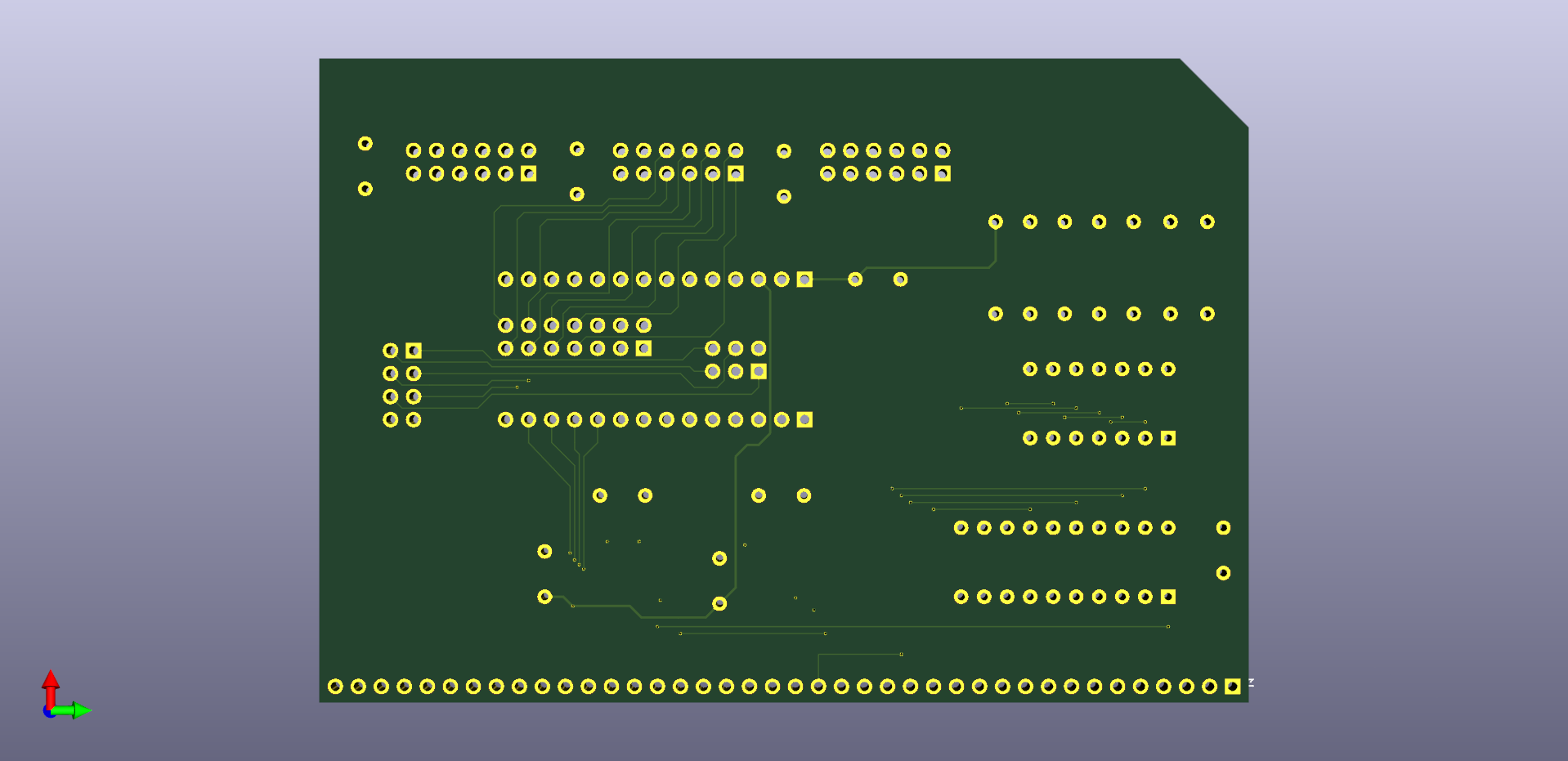
Task: Select square pad at bottom header's right end
Action: 1232,687
